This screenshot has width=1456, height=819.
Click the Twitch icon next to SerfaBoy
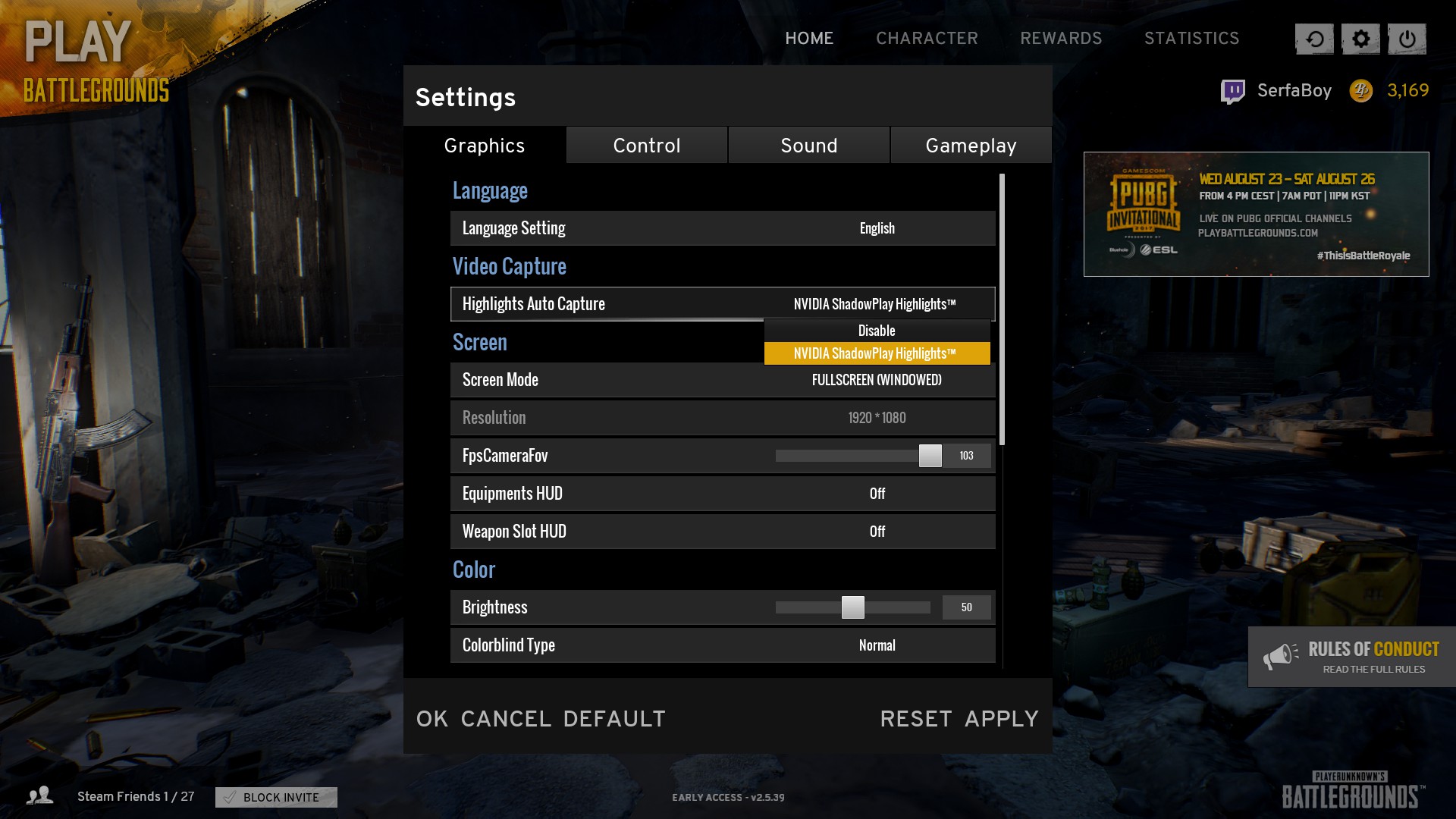pyautogui.click(x=1234, y=90)
